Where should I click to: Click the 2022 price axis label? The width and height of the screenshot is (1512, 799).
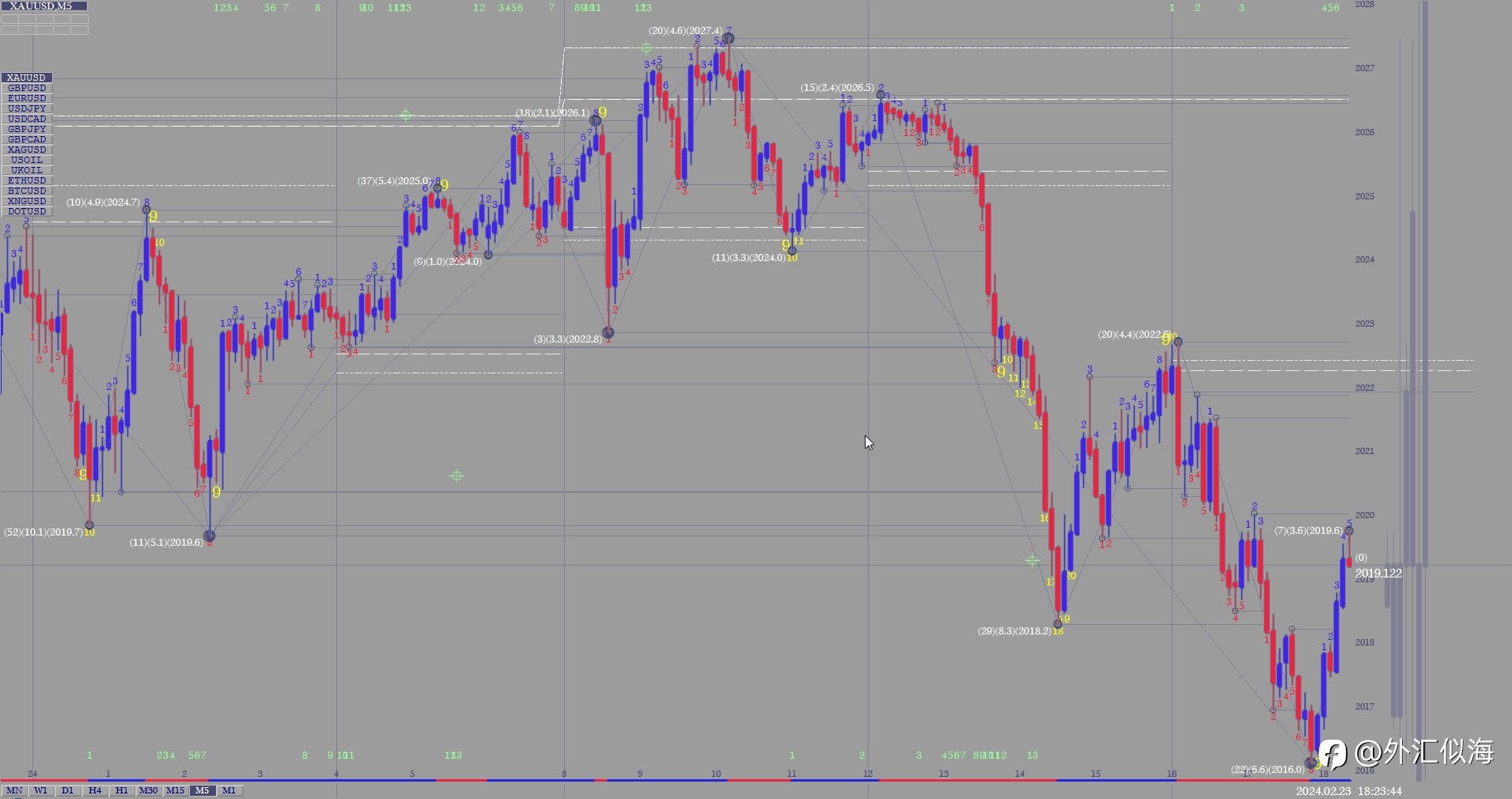[x=1364, y=388]
